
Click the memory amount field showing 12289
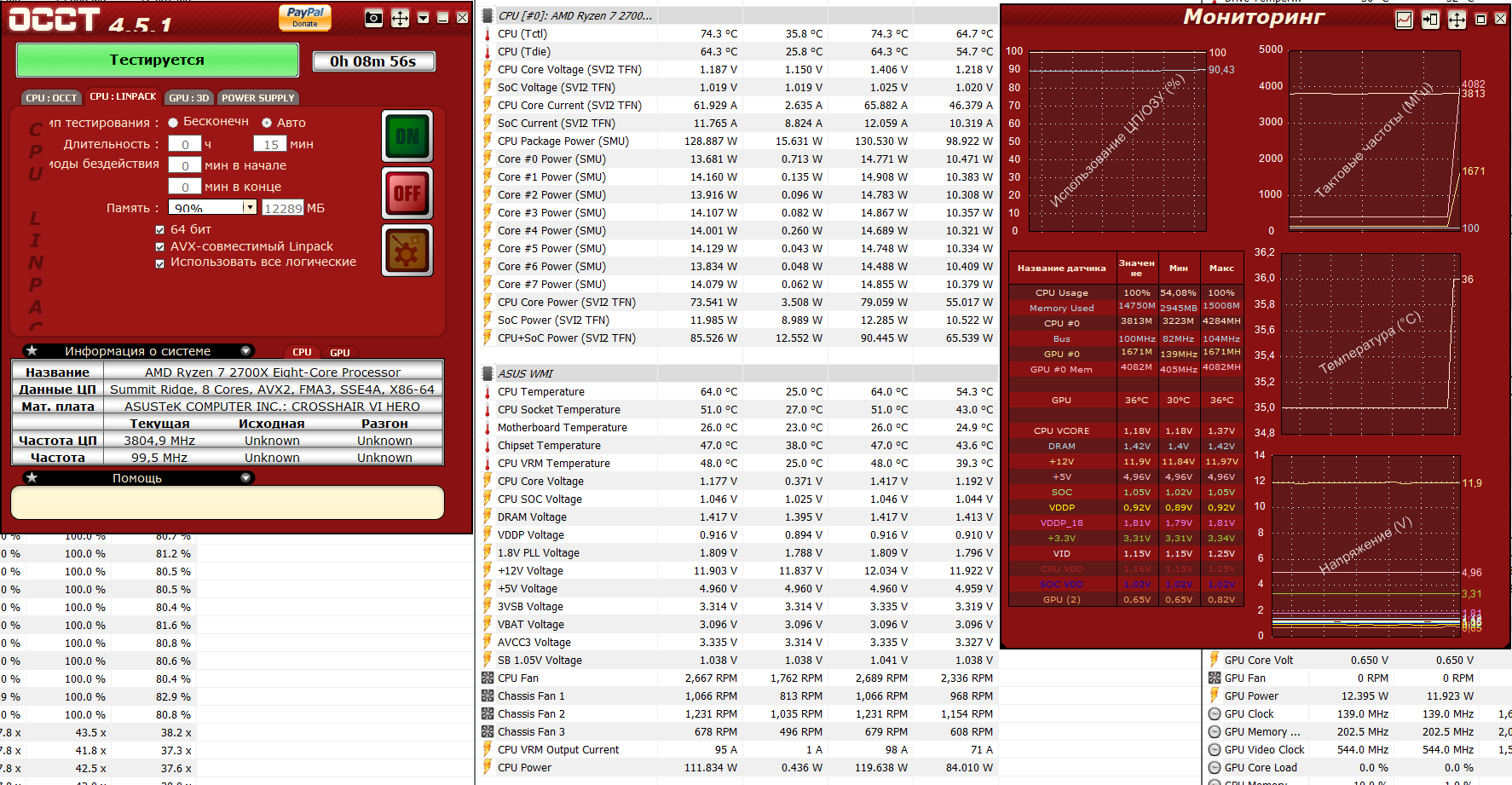pyautogui.click(x=283, y=208)
